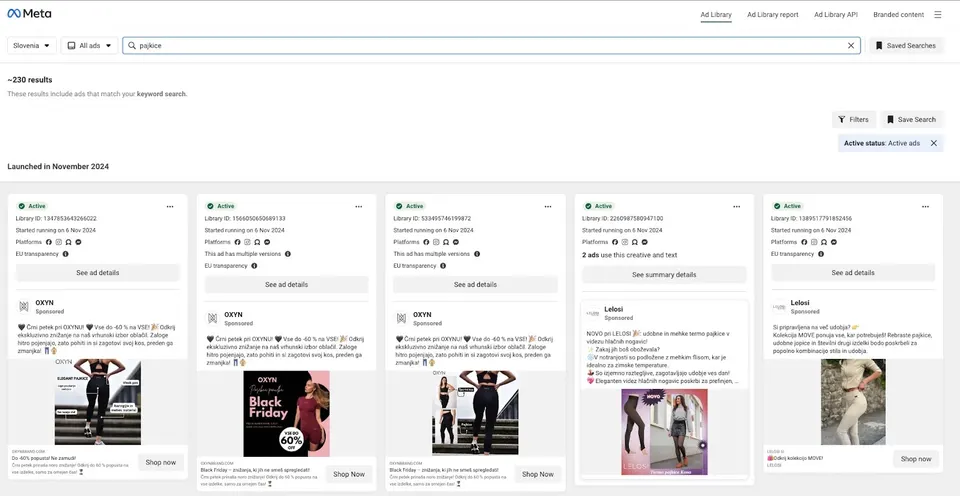Open the Lelosi beige leggings ad image
Image resolution: width=960 pixels, height=496 pixels.
[x=853, y=402]
